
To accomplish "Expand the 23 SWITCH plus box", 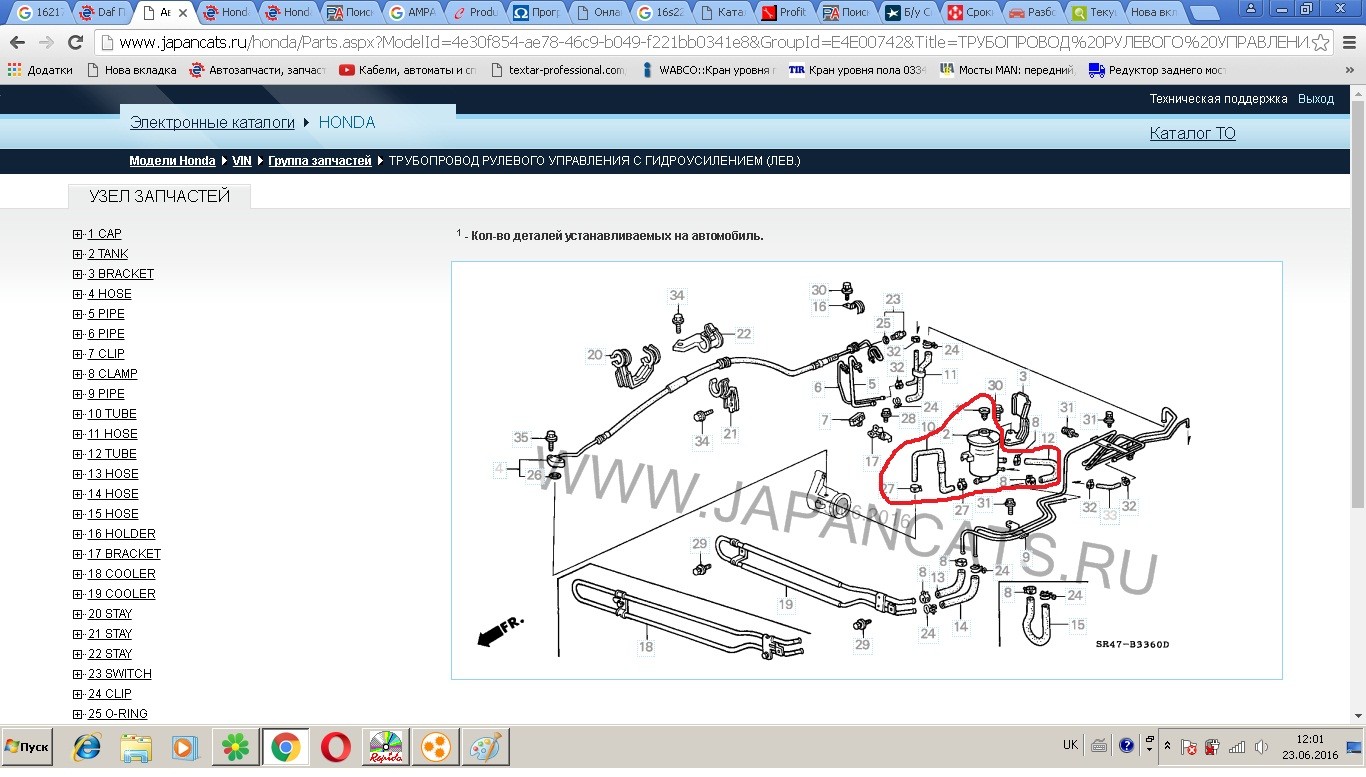I will pyautogui.click(x=78, y=674).
